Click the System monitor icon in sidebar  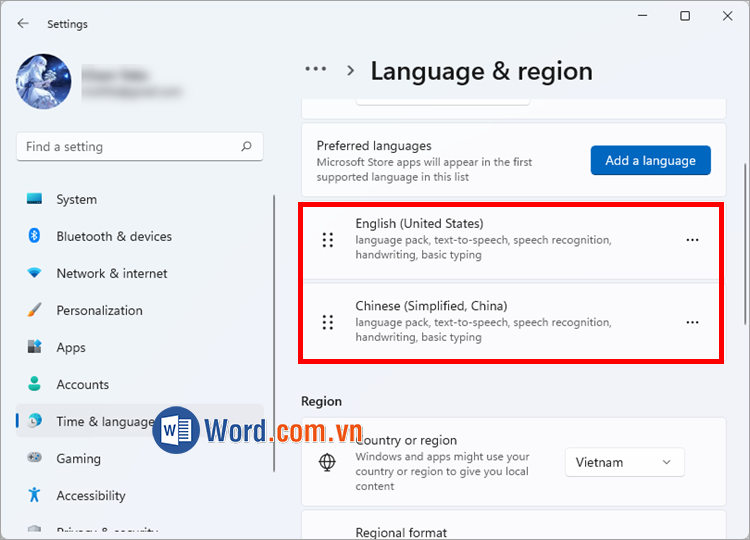(x=35, y=199)
